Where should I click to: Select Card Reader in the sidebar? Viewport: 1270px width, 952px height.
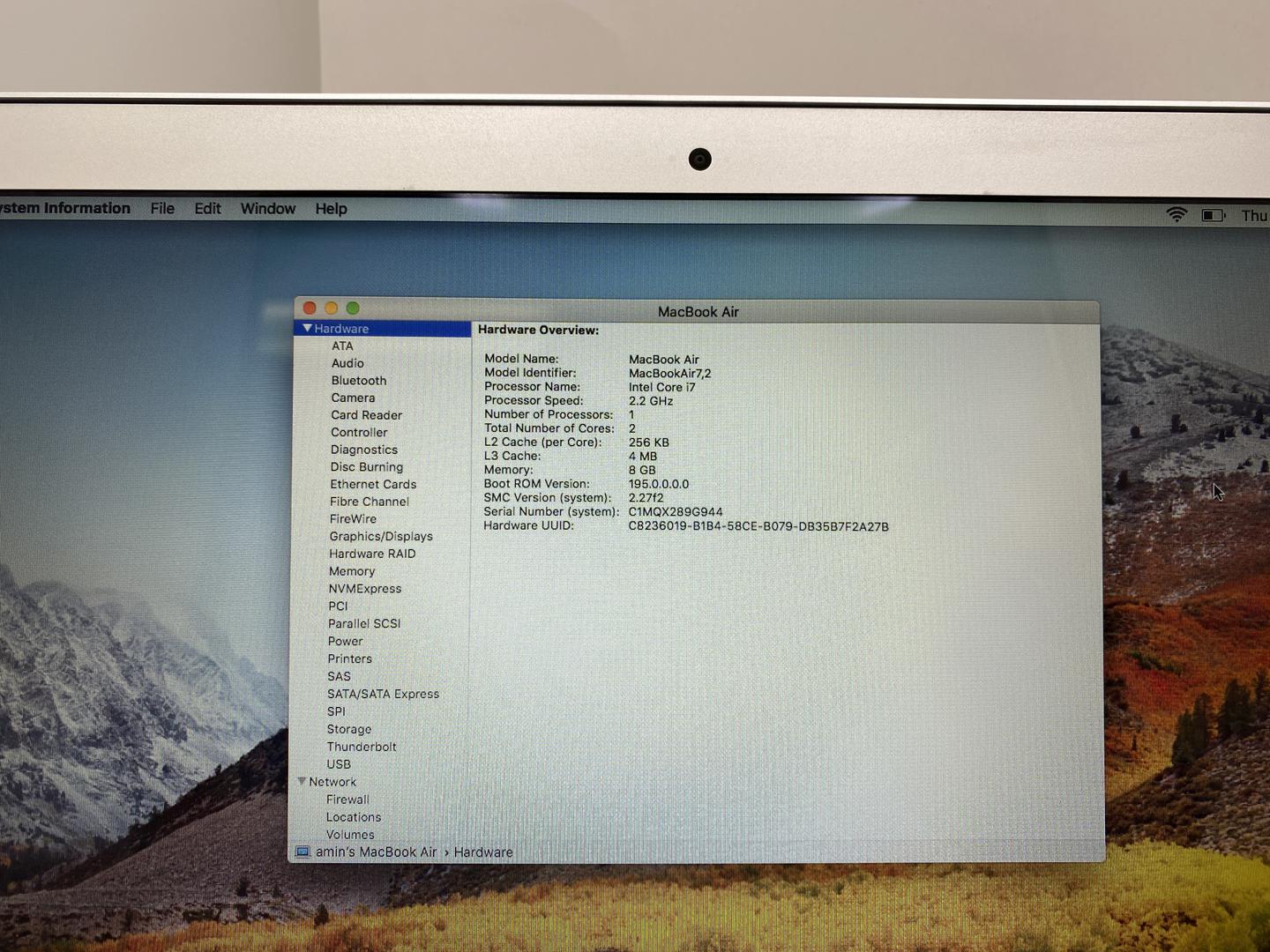pos(367,415)
